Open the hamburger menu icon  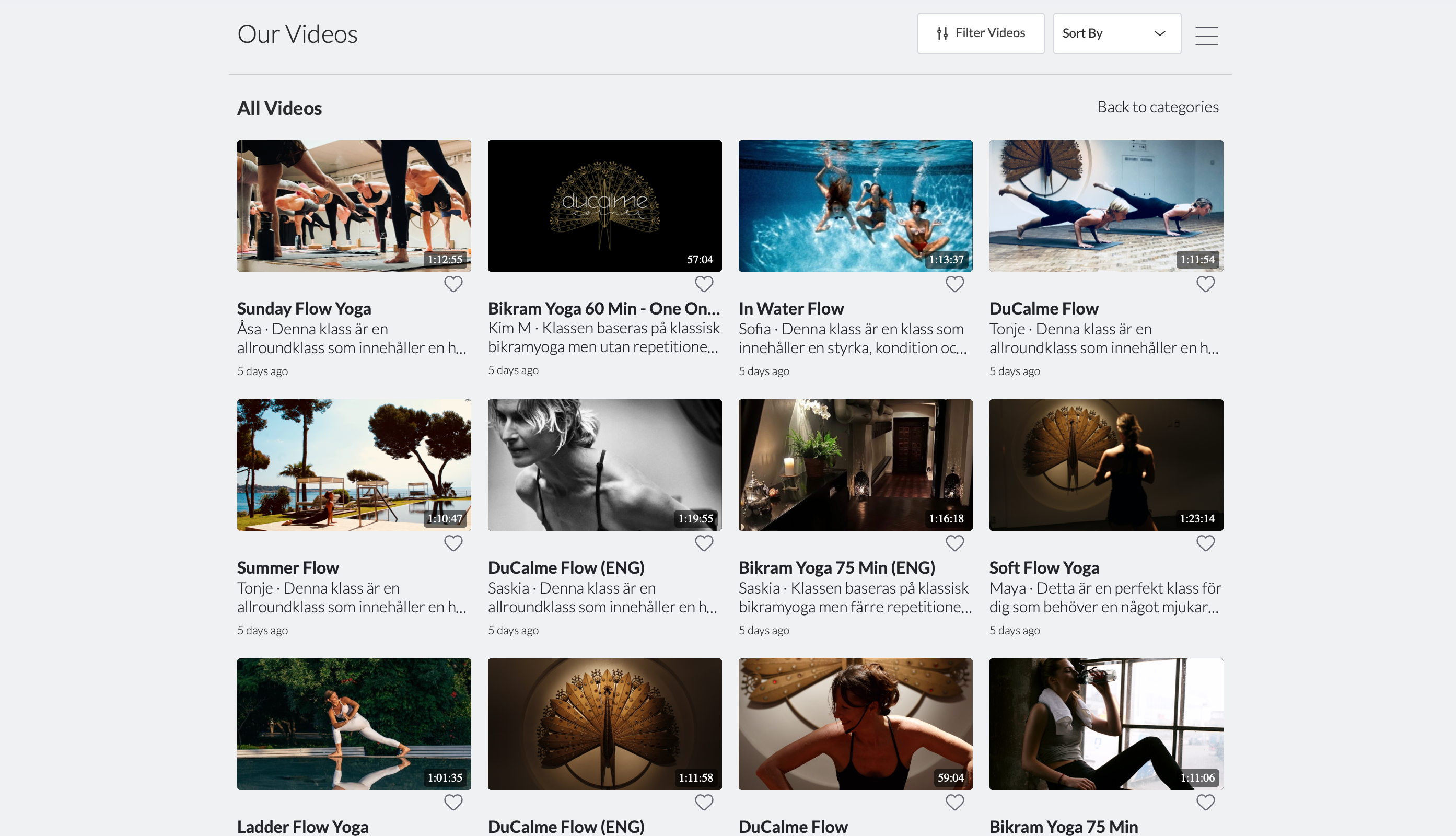click(x=1206, y=35)
